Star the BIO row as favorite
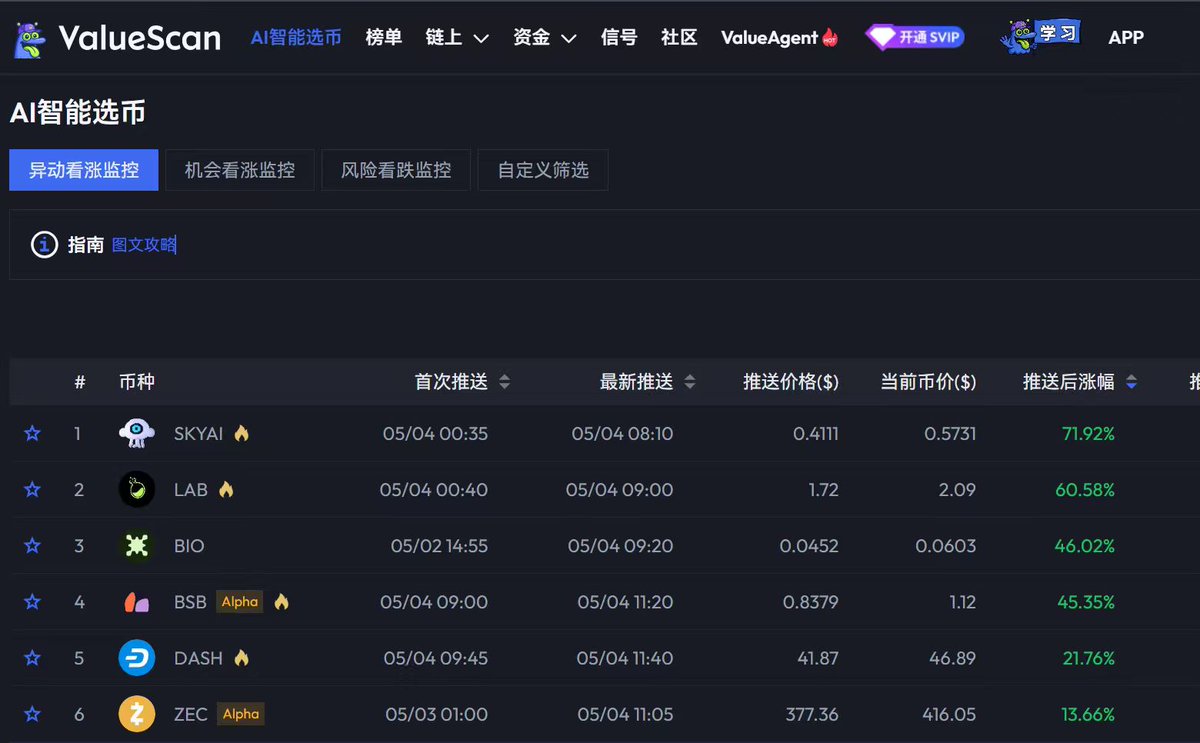Image resolution: width=1200 pixels, height=743 pixels. click(x=32, y=546)
